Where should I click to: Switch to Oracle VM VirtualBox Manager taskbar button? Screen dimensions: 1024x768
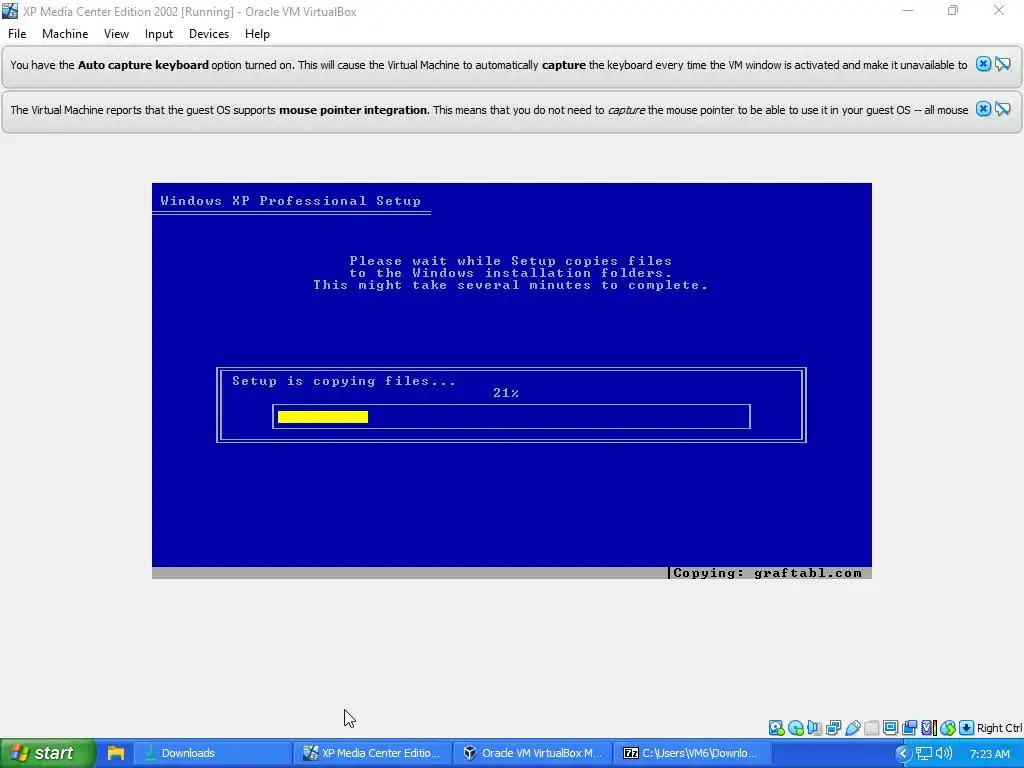pos(532,753)
